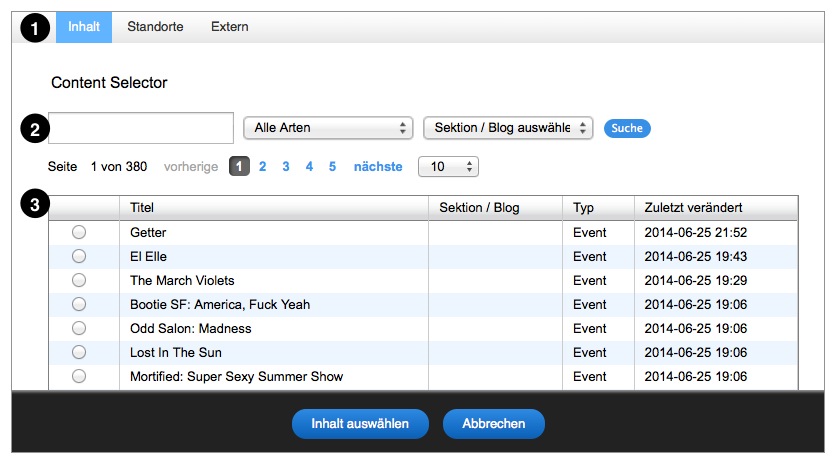Select Odd Salon: Madness radio button
Viewport: 835px width, 463px height.
click(79, 328)
